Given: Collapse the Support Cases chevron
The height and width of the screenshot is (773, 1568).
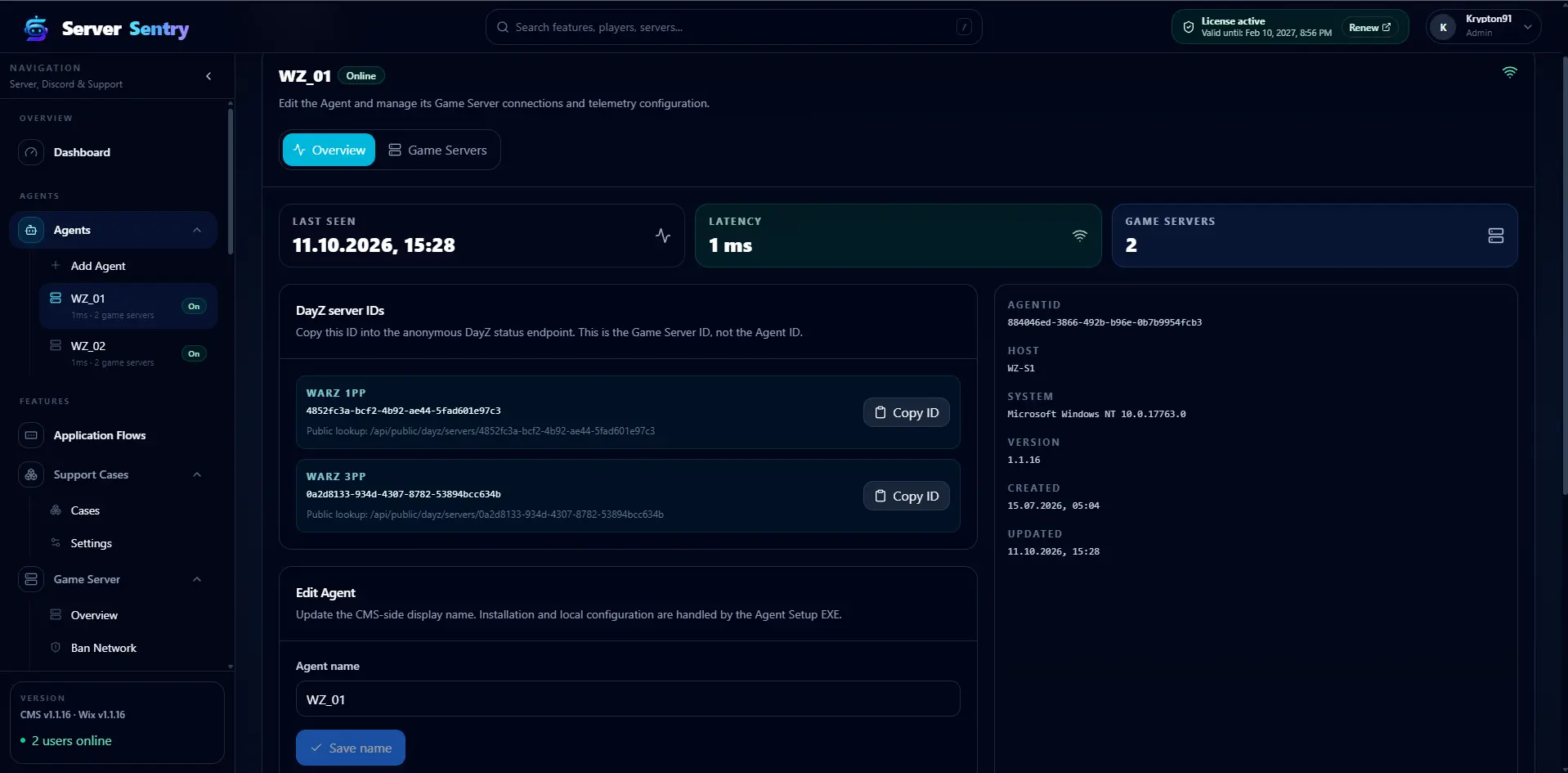Looking at the screenshot, I should [x=197, y=474].
